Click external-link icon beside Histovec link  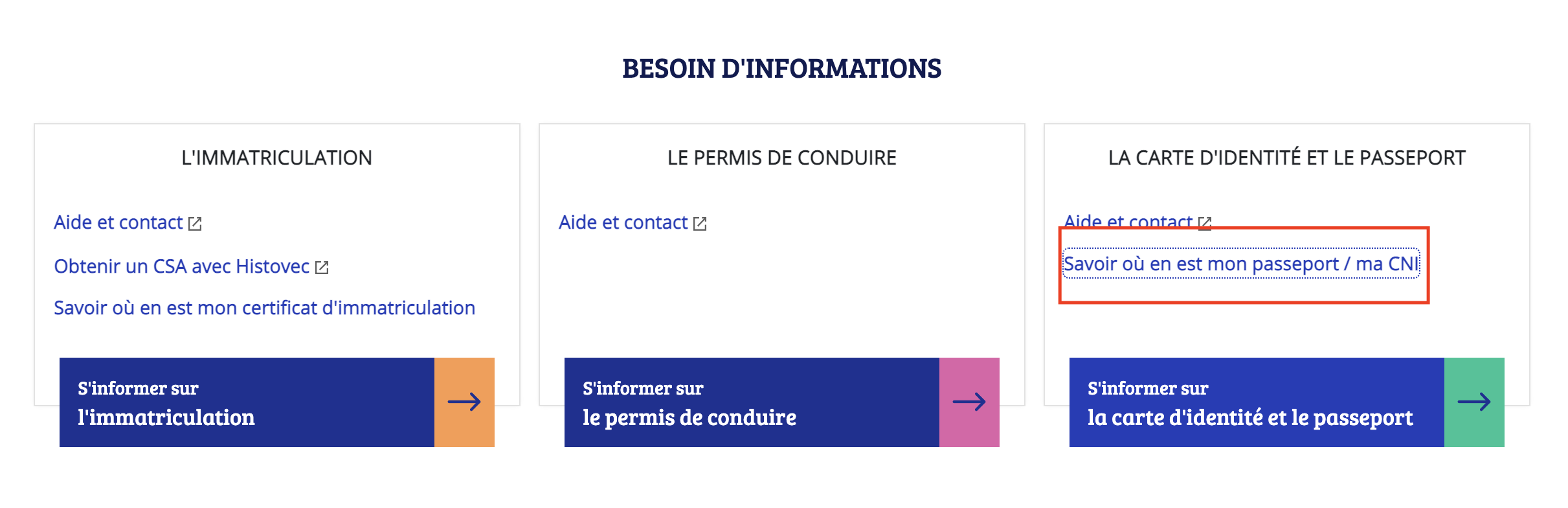[x=322, y=267]
